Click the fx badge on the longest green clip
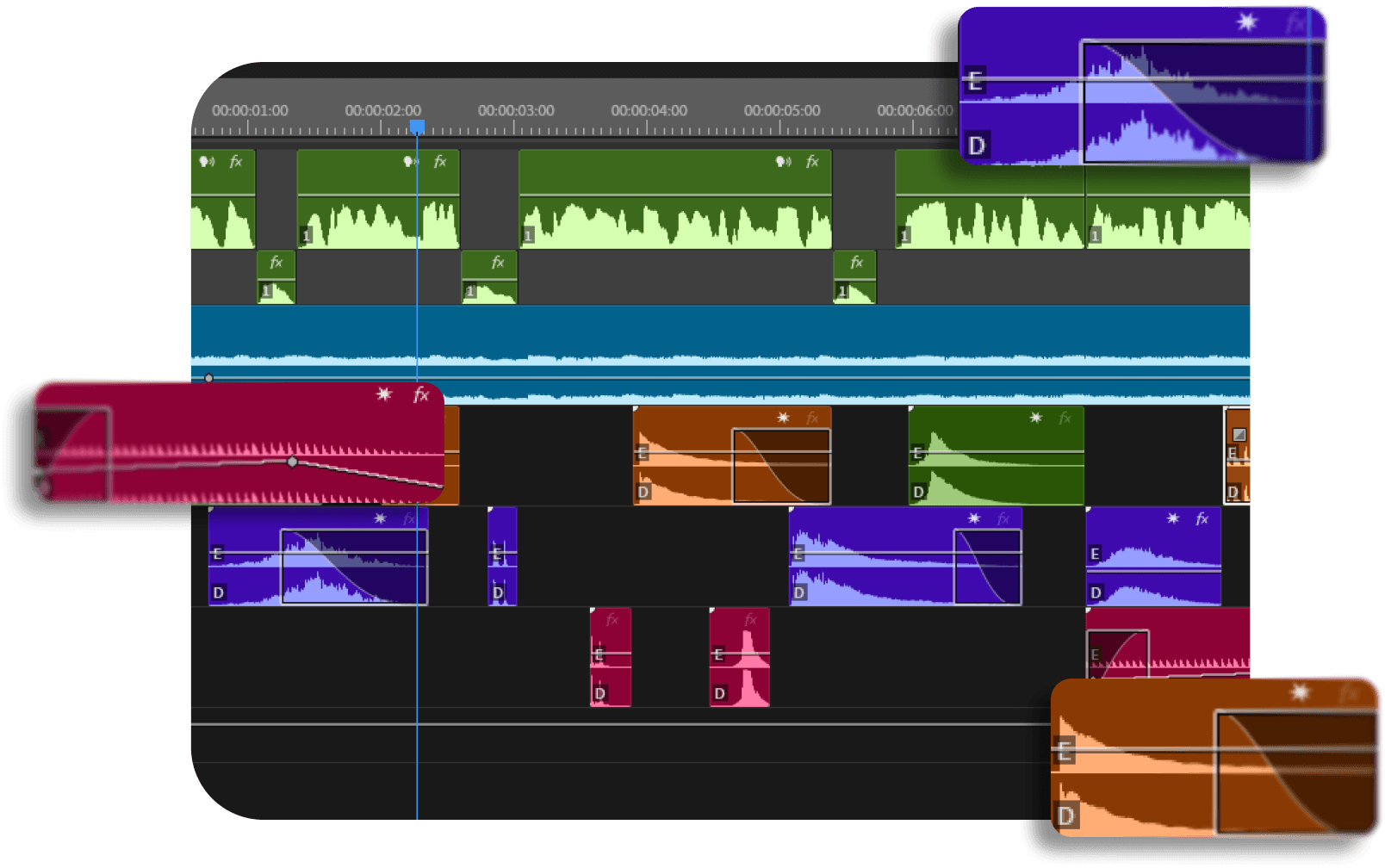 [x=811, y=162]
